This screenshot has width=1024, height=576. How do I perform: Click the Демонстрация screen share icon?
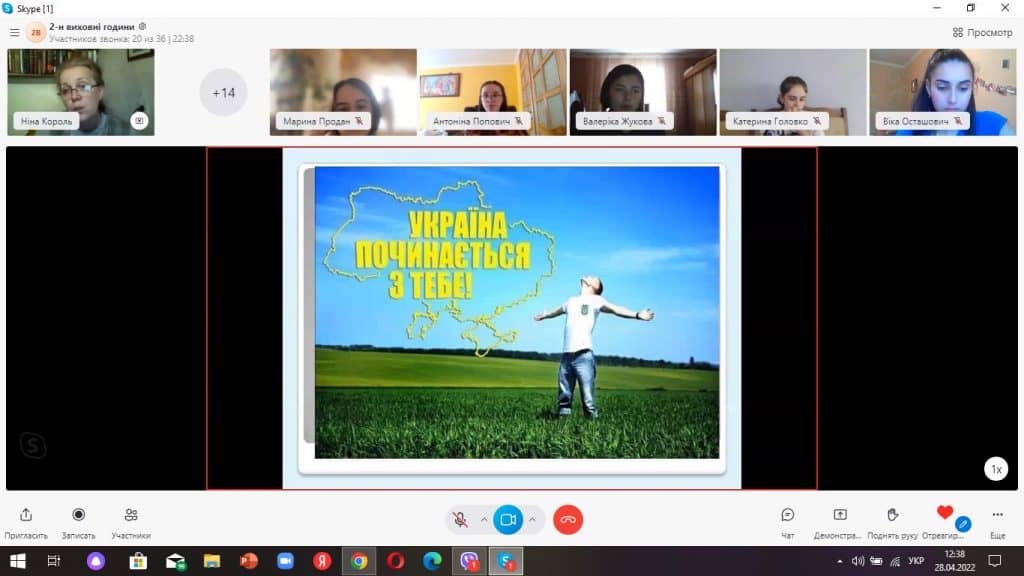[x=840, y=515]
